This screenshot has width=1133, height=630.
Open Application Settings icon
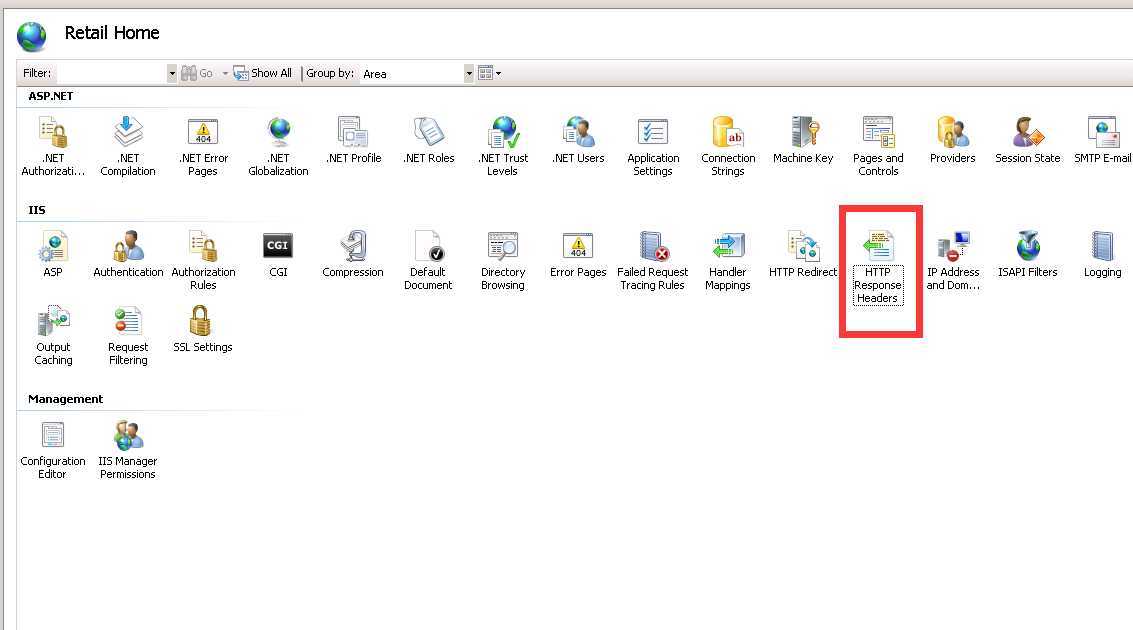pos(653,147)
